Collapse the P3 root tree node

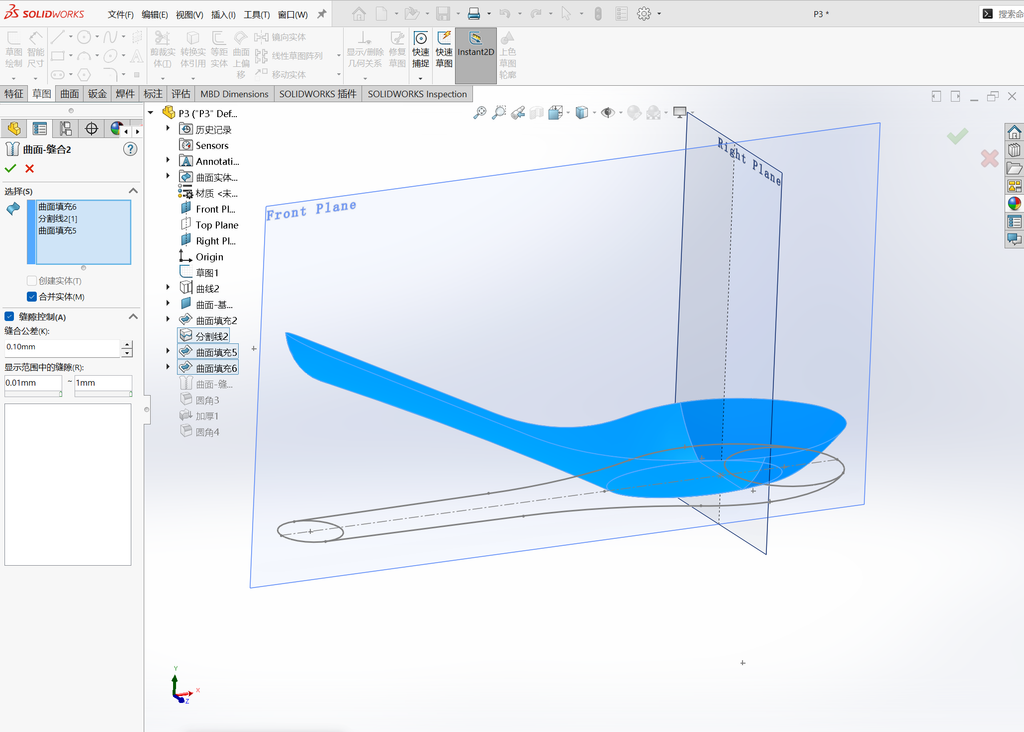[151, 113]
